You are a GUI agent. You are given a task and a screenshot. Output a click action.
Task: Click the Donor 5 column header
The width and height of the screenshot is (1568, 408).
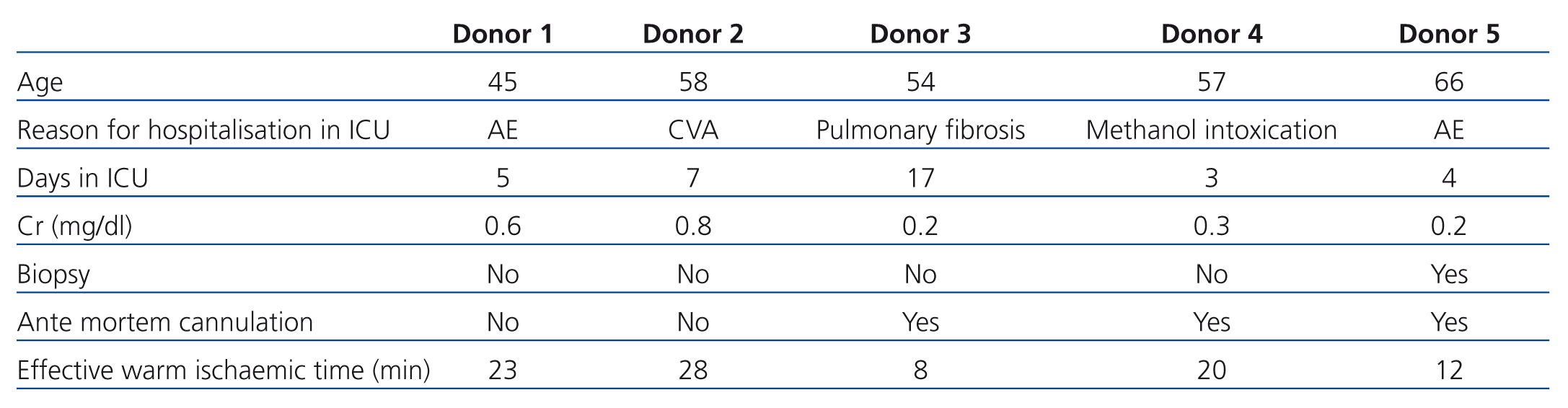1448,34
